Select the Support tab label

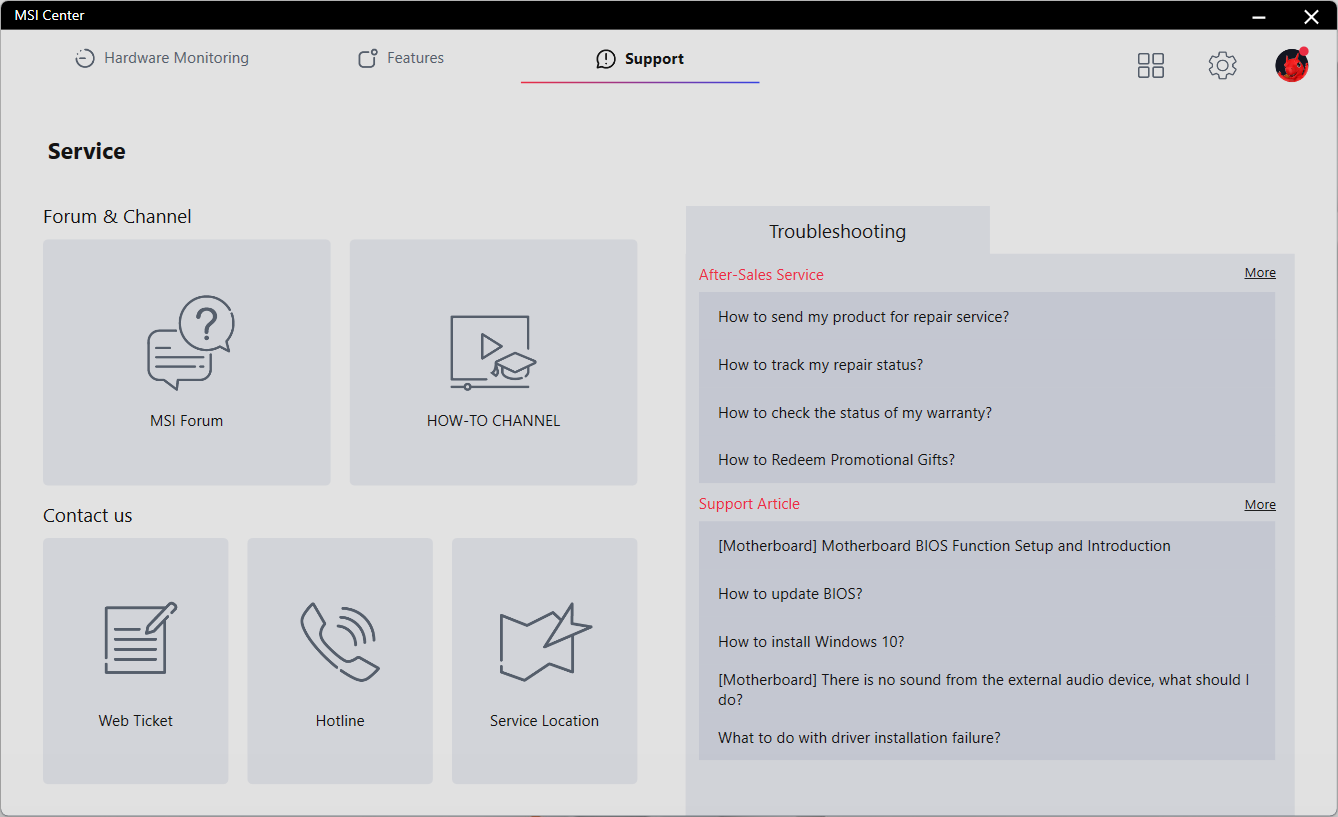point(654,59)
